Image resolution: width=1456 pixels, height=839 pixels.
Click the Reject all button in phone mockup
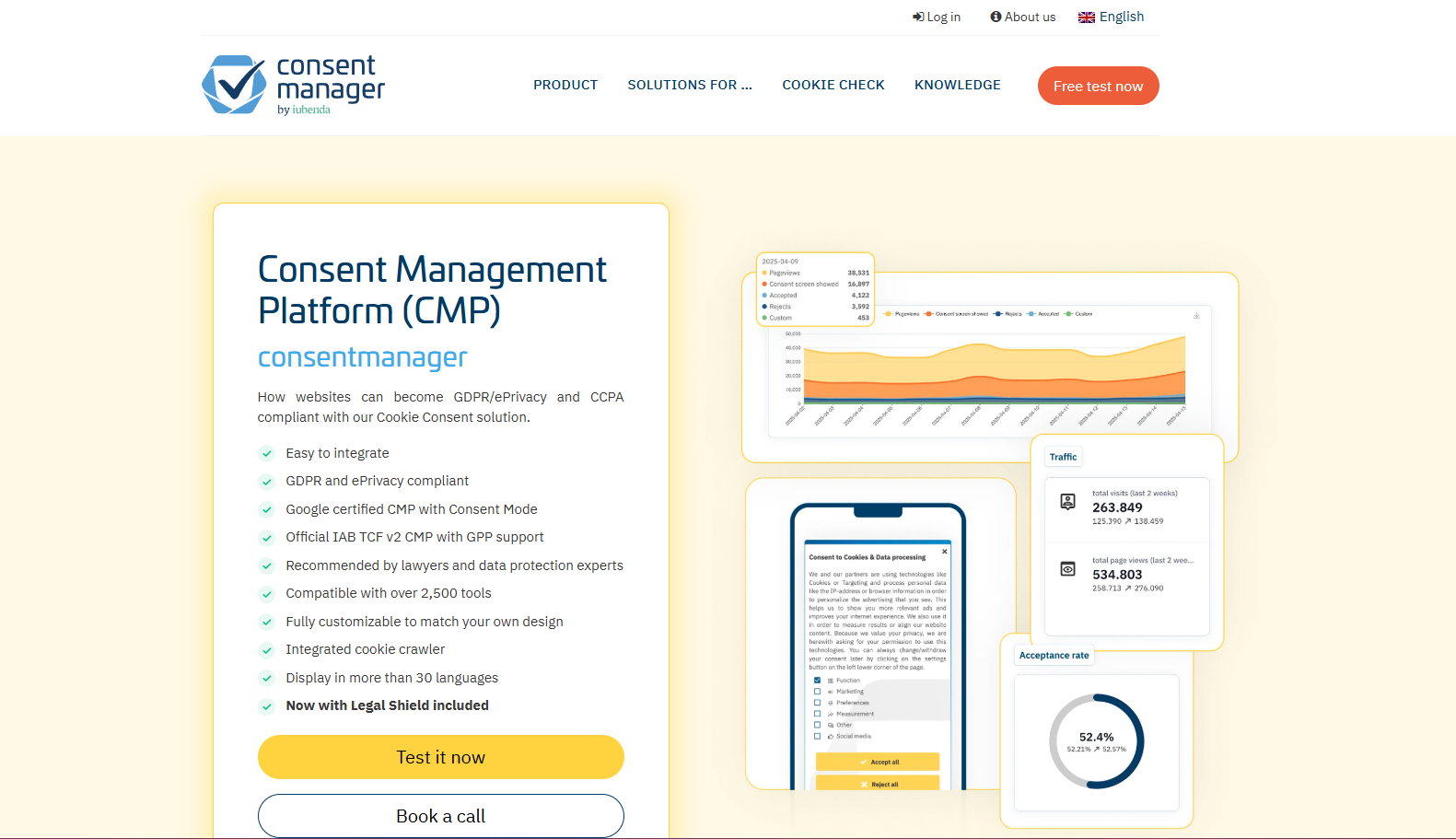[878, 783]
